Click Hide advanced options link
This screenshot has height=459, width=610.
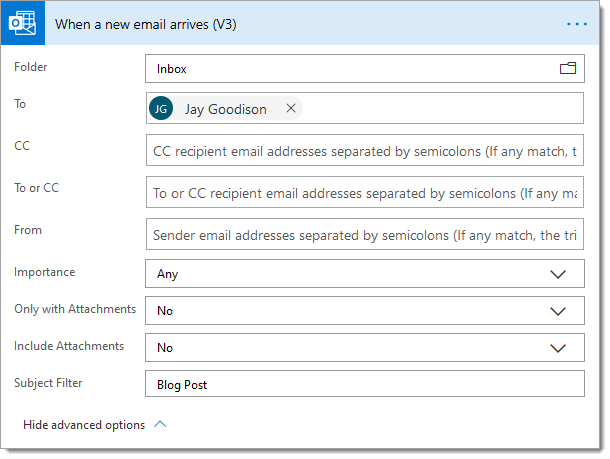pos(84,425)
